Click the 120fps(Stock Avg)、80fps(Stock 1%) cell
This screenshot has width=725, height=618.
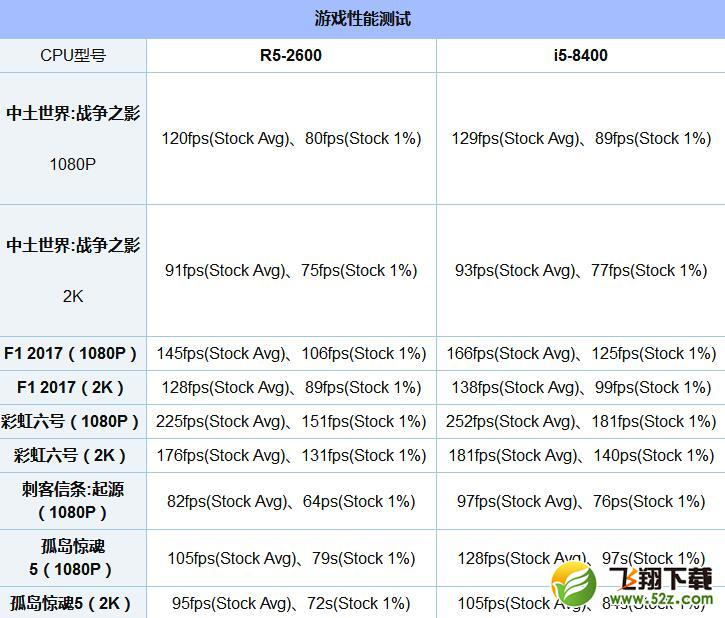(x=291, y=139)
